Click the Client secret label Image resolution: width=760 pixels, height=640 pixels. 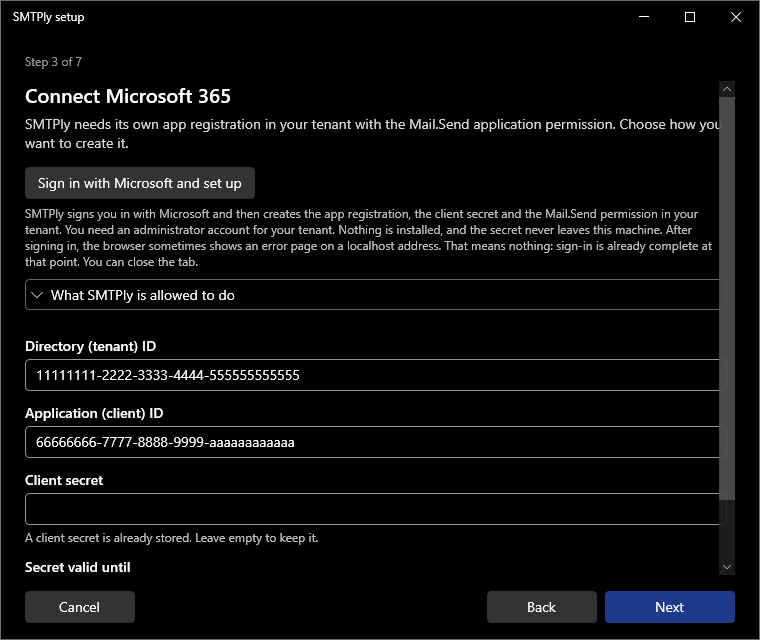tap(64, 480)
